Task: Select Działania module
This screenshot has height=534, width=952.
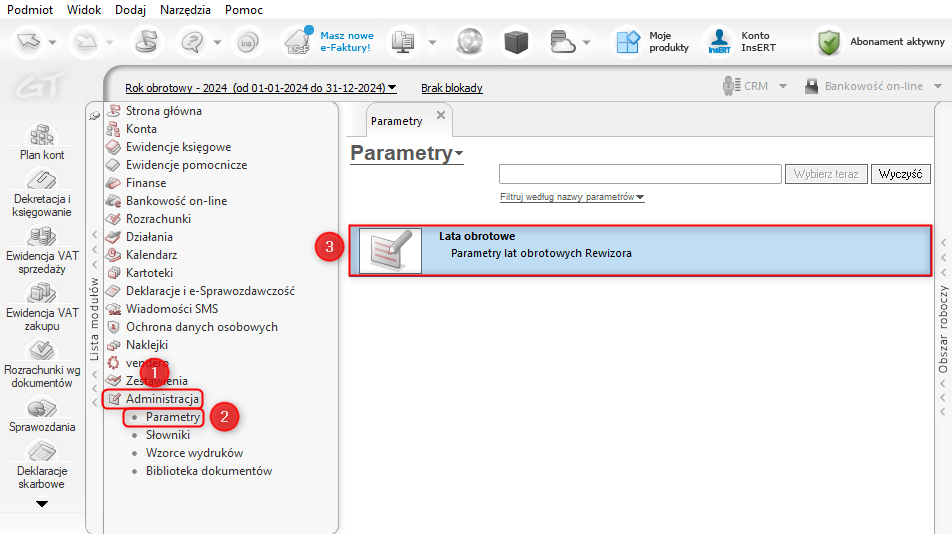Action: pyautogui.click(x=149, y=237)
